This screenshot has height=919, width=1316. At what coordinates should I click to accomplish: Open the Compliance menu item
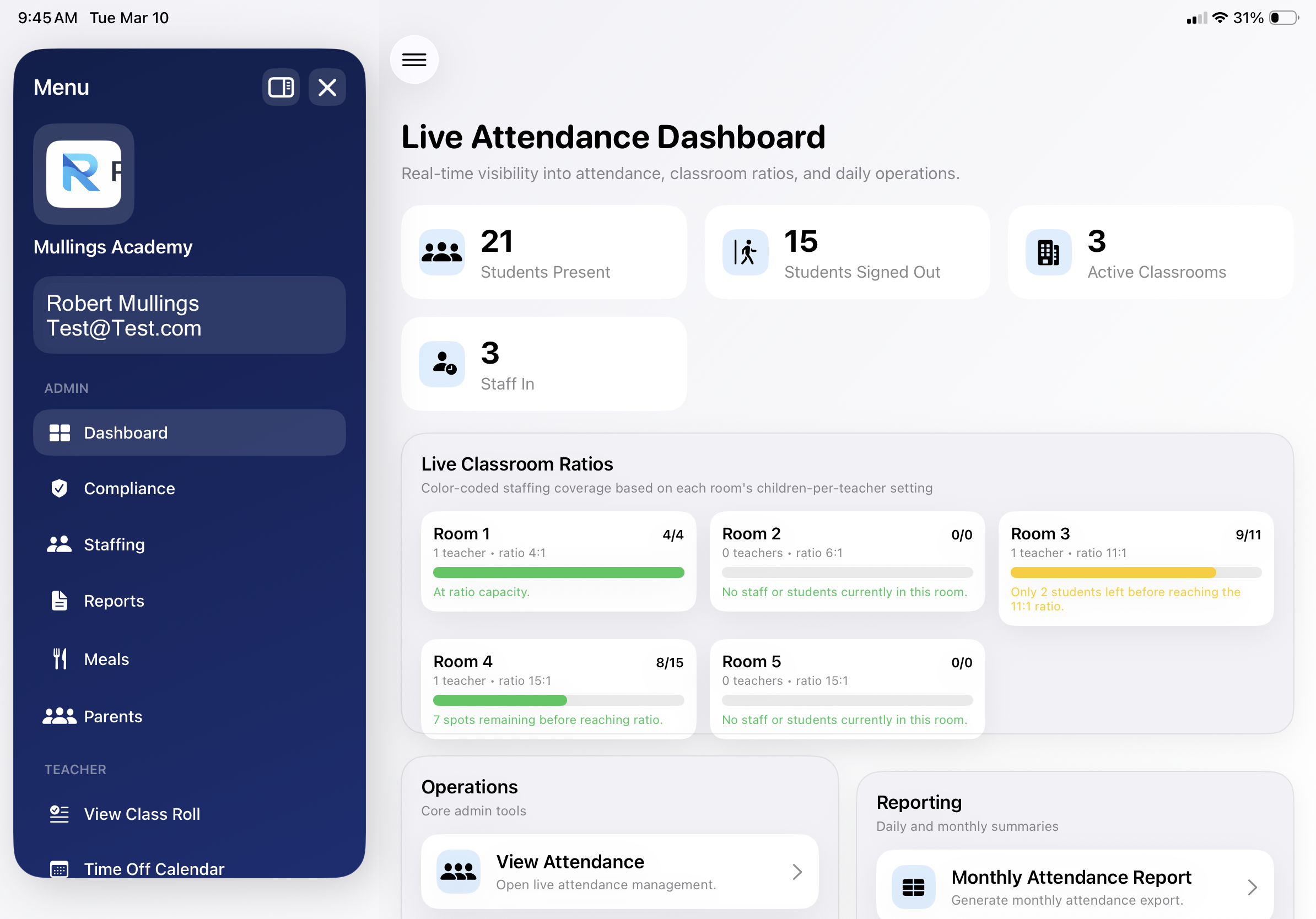[x=190, y=488]
